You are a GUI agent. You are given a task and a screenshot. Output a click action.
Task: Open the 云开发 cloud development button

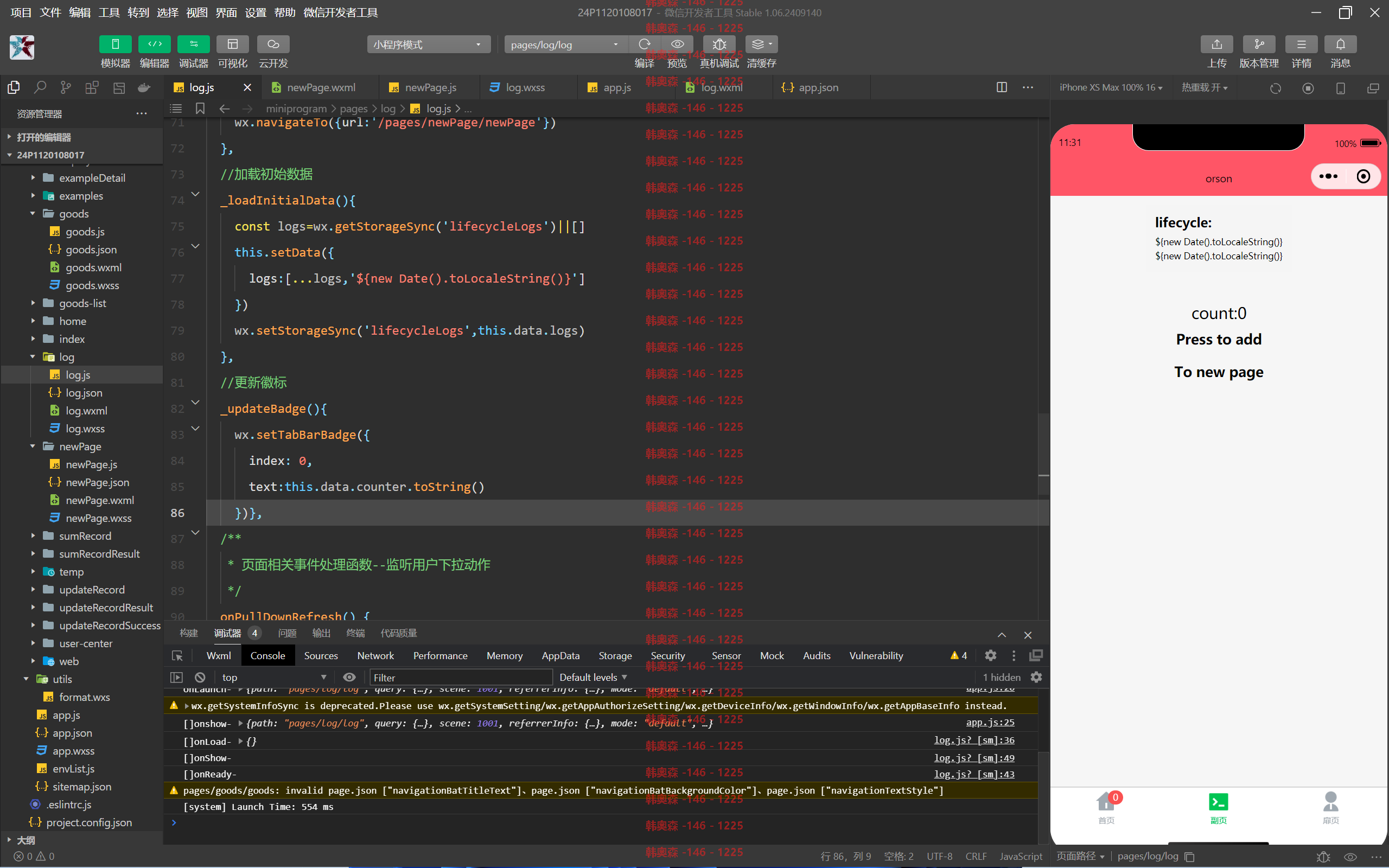273,44
